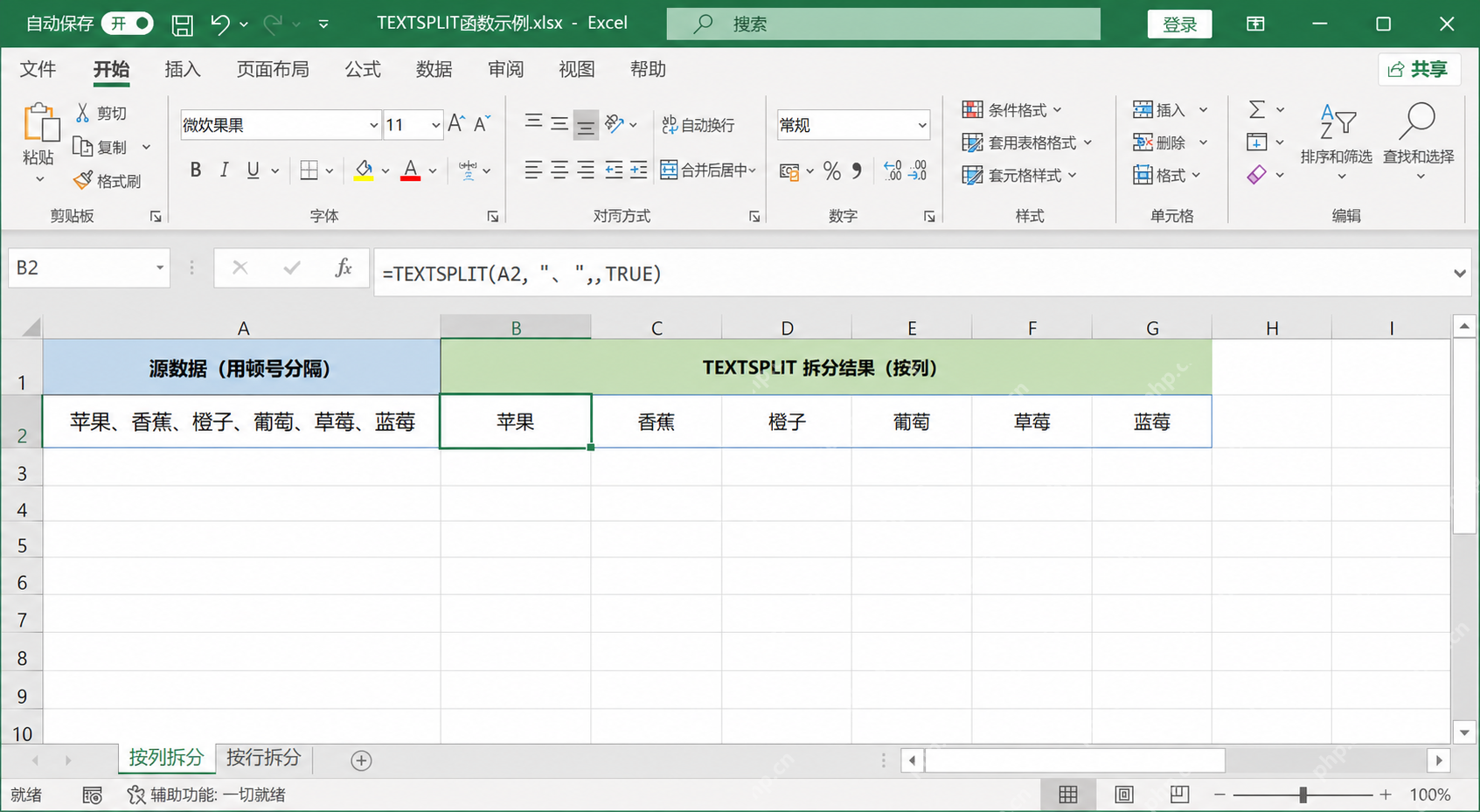
Task: Open font name dropdown 微软雅黑
Action: click(x=373, y=125)
